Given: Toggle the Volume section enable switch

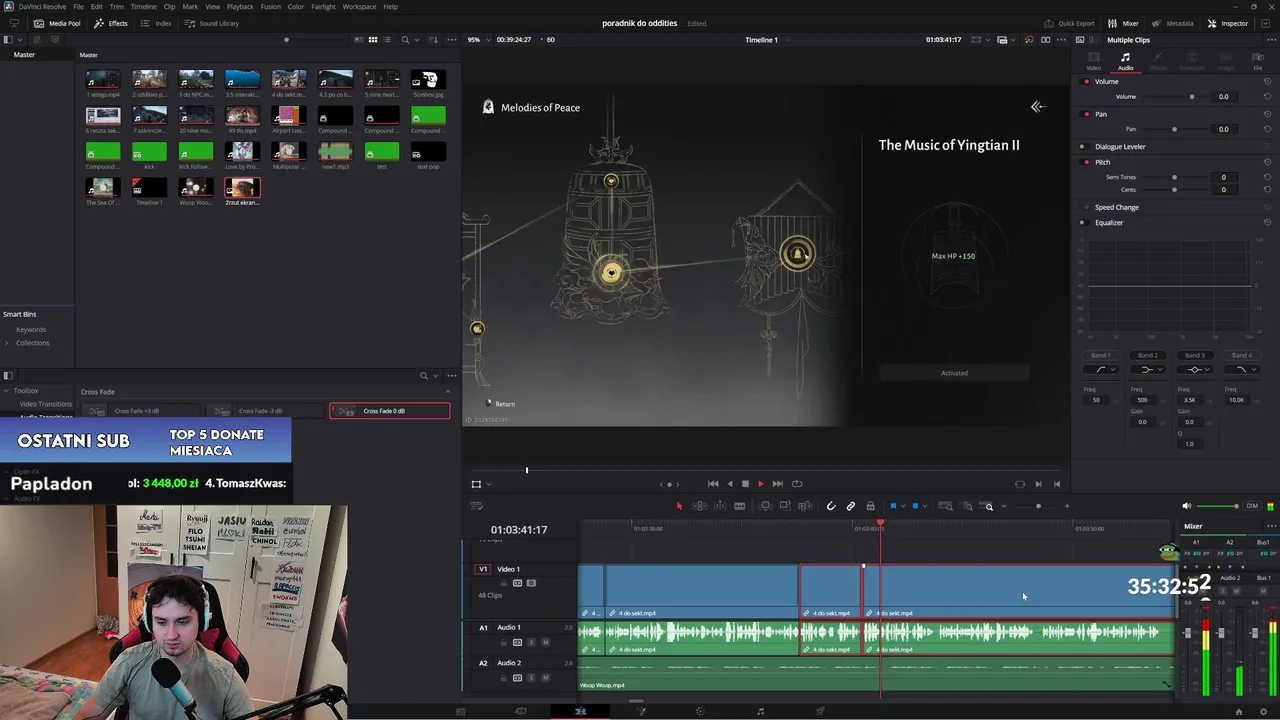Looking at the screenshot, I should (1085, 81).
